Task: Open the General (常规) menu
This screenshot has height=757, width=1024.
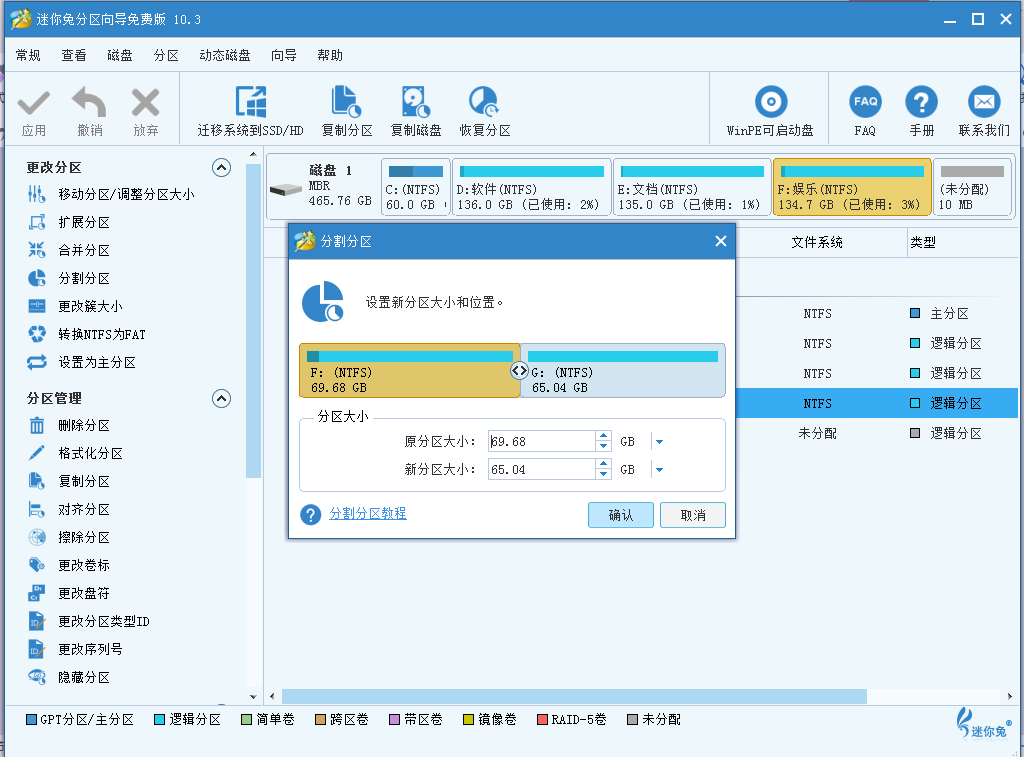Action: 28,56
